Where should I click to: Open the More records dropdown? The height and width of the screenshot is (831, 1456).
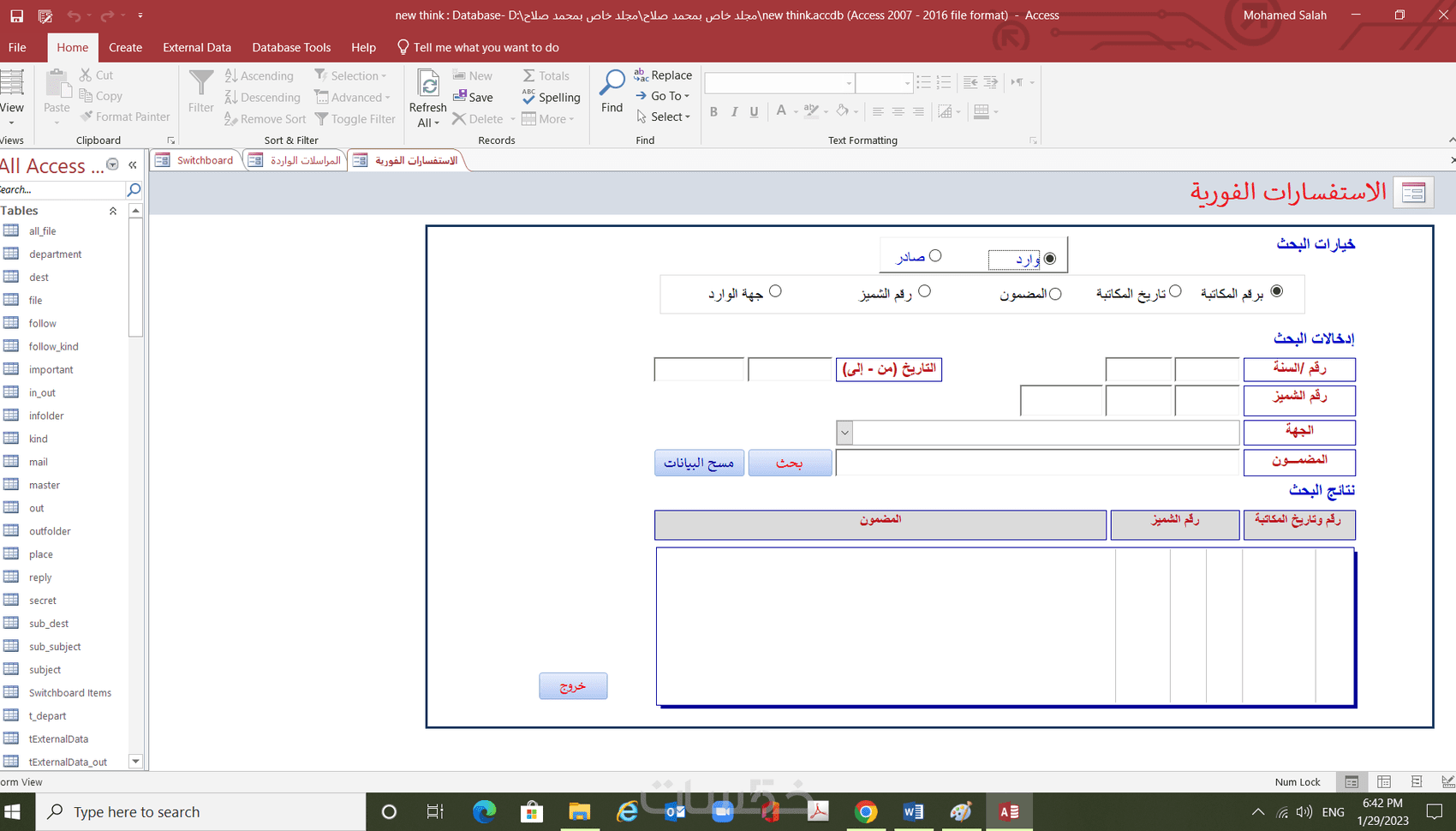click(x=548, y=119)
